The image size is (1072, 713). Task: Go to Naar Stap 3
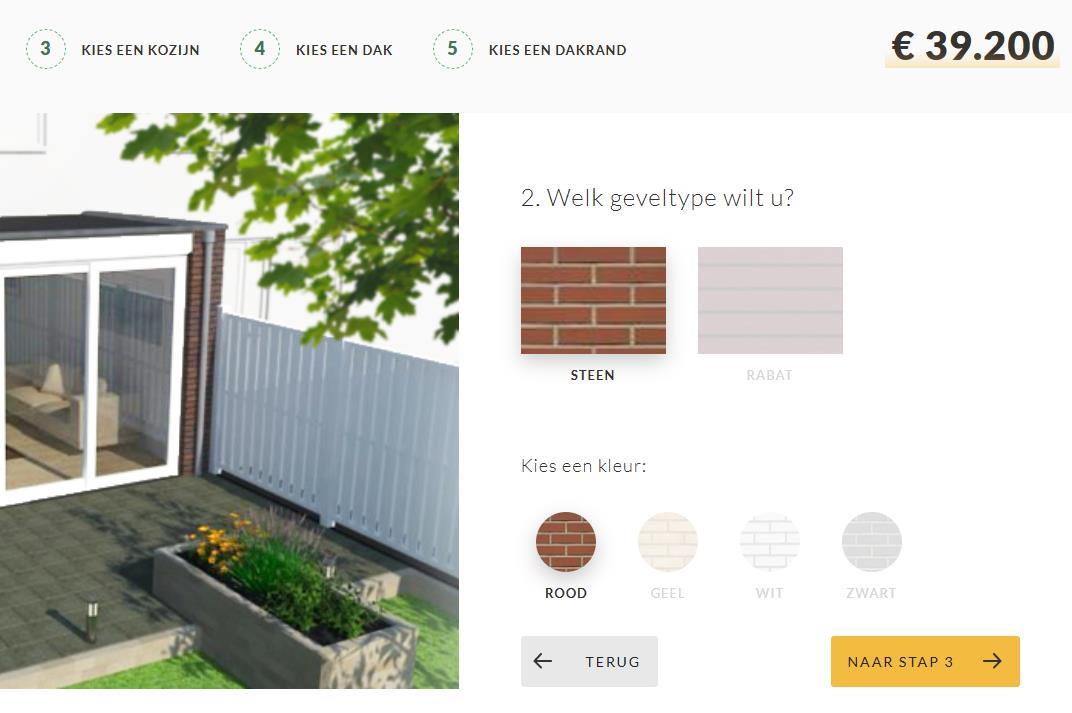tap(925, 661)
